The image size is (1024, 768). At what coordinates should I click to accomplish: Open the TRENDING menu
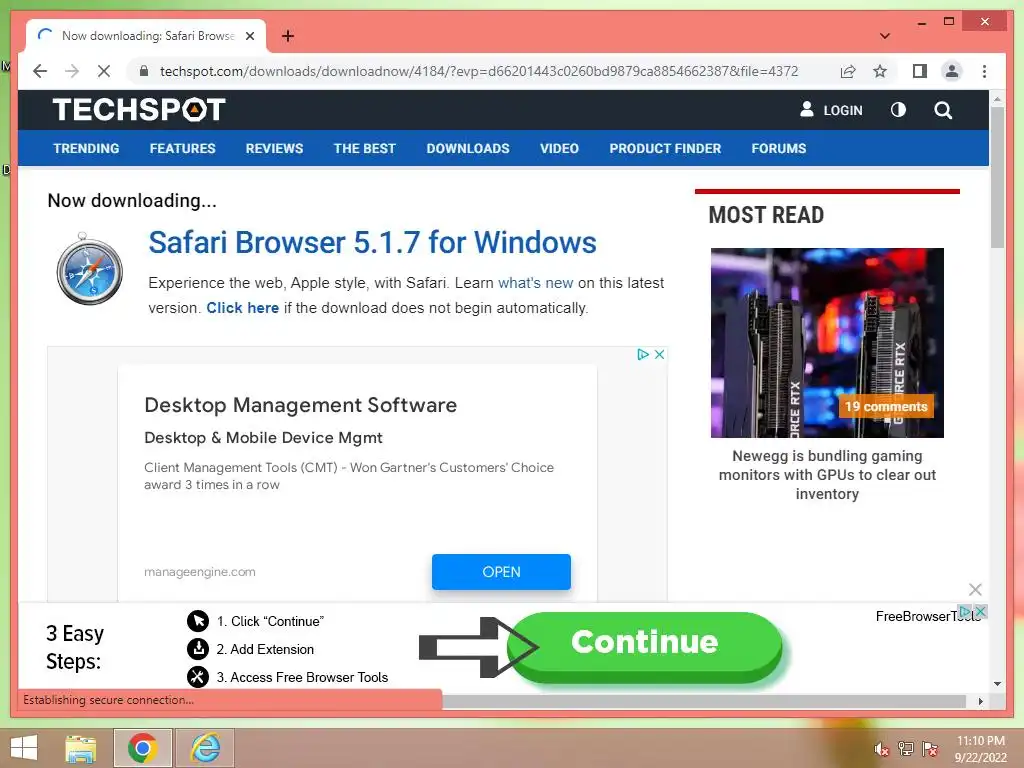pos(86,148)
